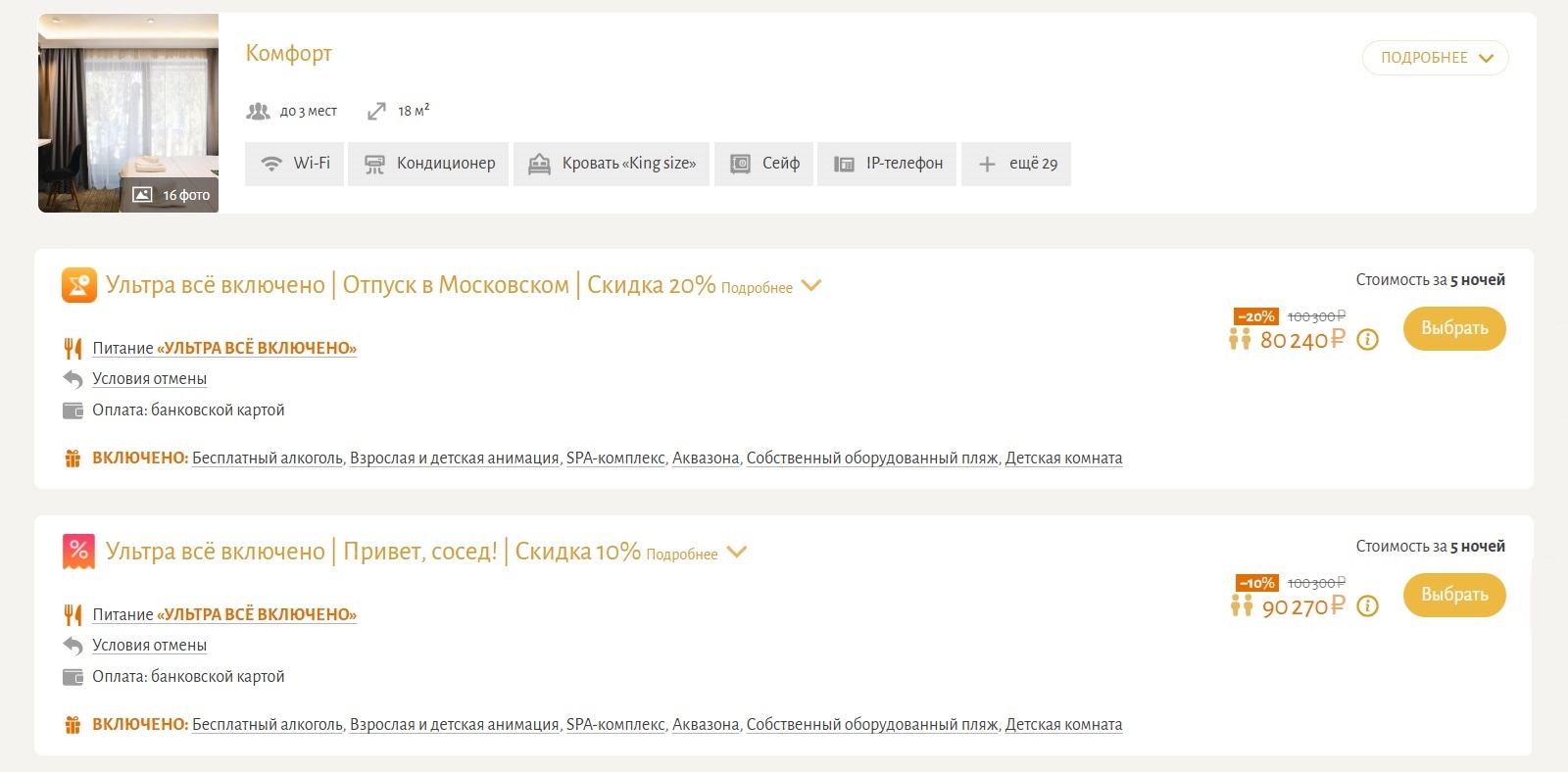The width and height of the screenshot is (1568, 772).
Task: Open Аквазона link in 10% tariff
Action: tap(706, 725)
